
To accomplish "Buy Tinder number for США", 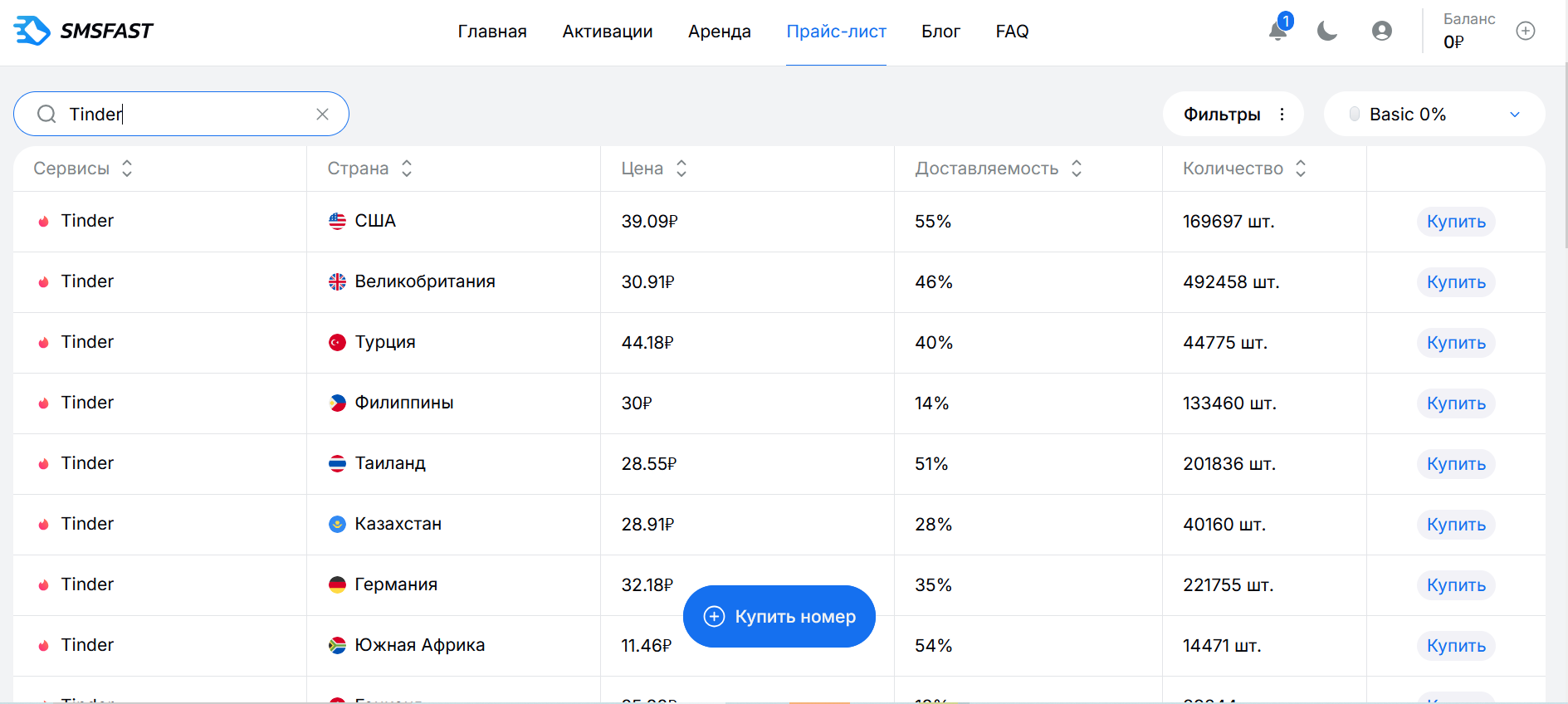I will [x=1456, y=222].
